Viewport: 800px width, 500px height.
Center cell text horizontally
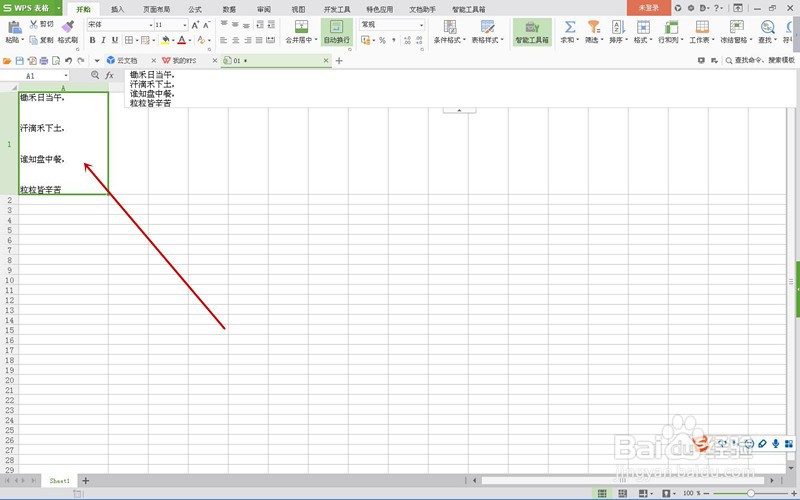235,40
